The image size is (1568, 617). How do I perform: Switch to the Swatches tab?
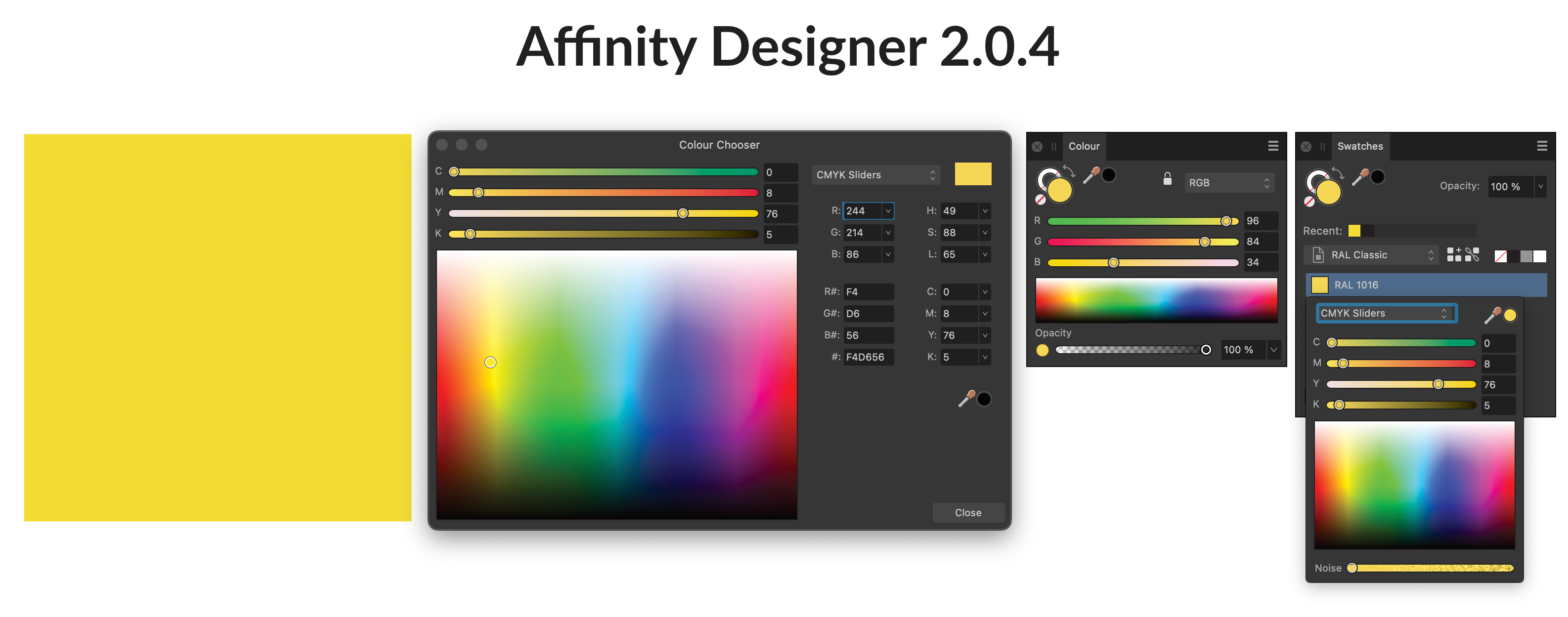1360,146
